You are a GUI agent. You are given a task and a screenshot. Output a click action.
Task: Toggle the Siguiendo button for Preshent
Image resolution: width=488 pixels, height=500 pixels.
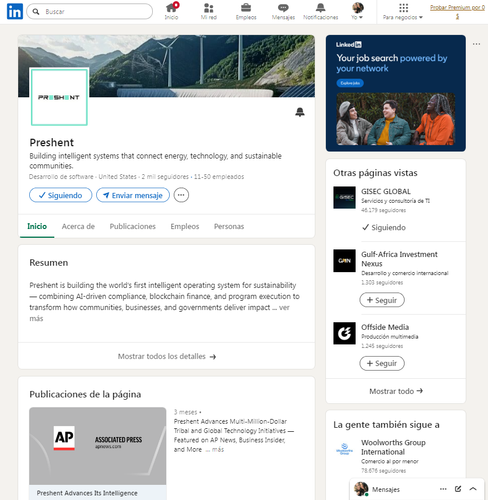coord(61,195)
